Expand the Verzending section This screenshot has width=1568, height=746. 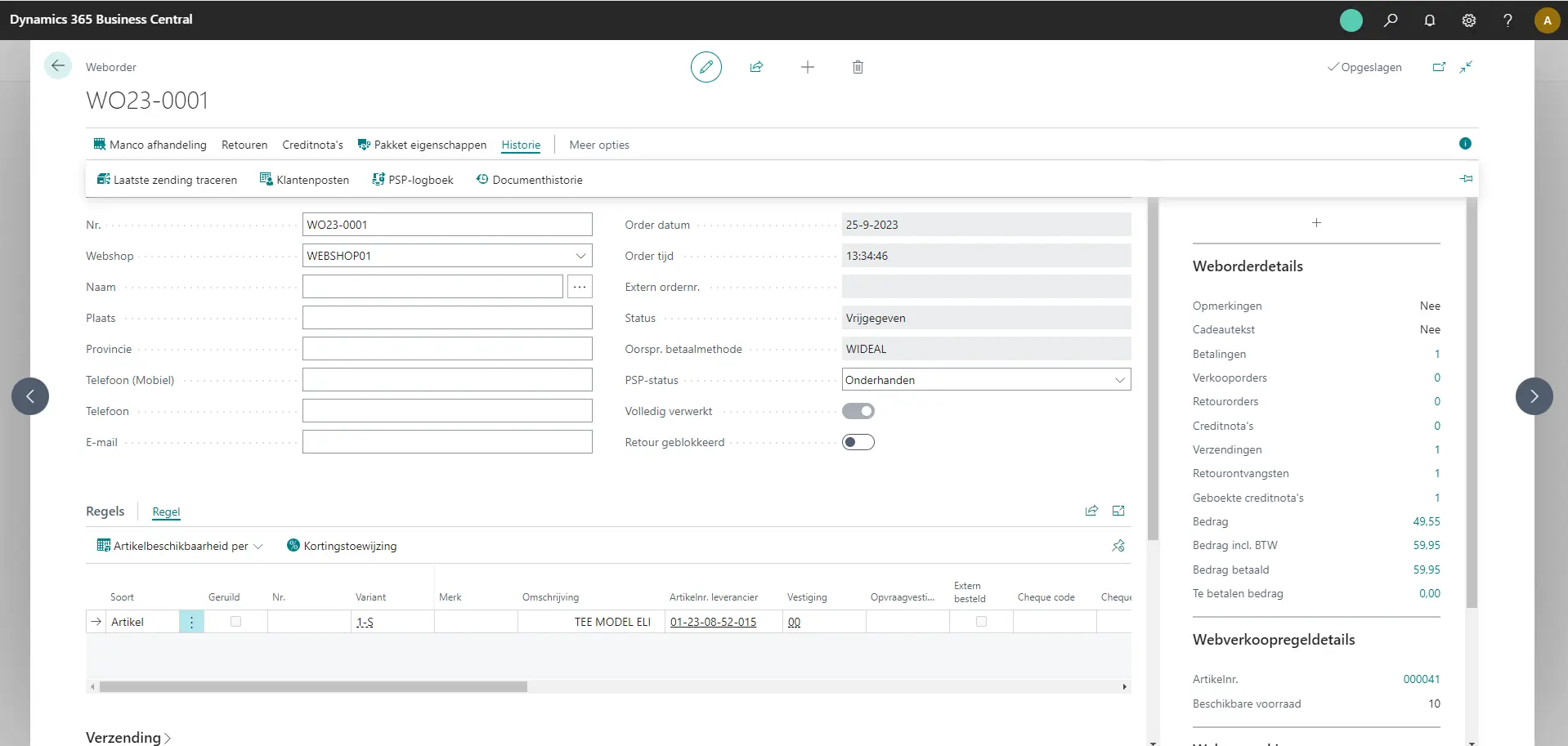(x=128, y=737)
